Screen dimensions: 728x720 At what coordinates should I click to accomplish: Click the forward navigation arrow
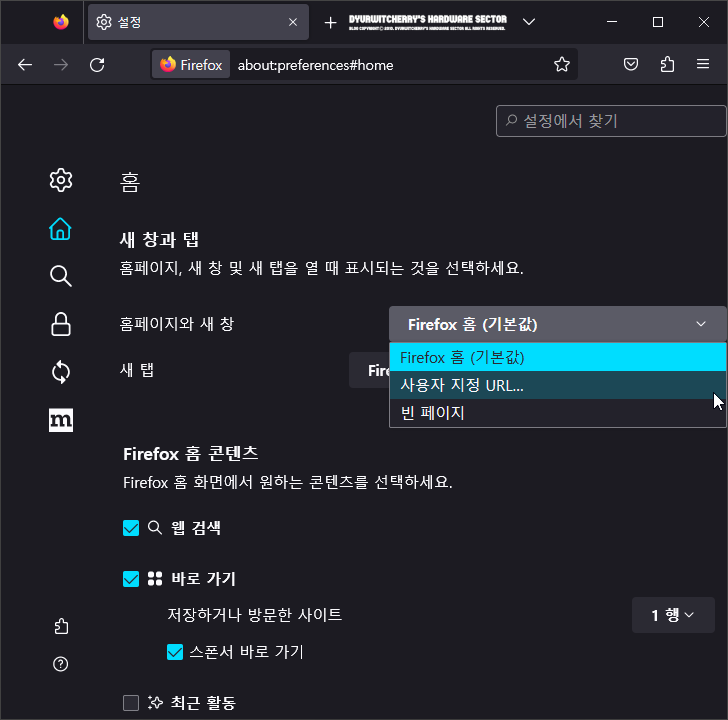61,65
